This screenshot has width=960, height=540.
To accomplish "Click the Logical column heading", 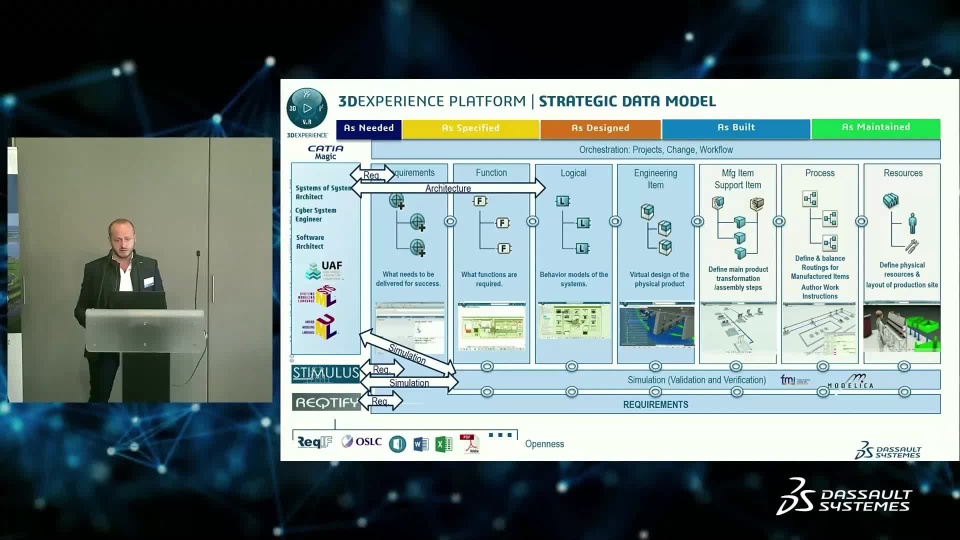I will [x=573, y=173].
